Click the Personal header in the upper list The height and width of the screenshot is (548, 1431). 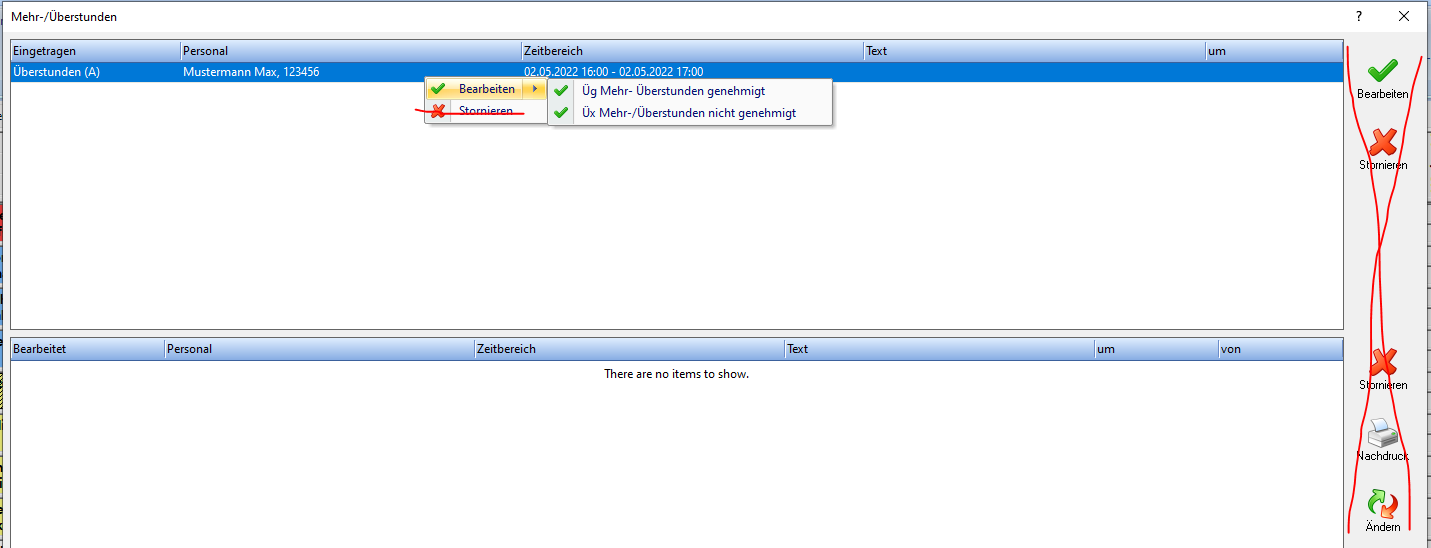coord(350,51)
